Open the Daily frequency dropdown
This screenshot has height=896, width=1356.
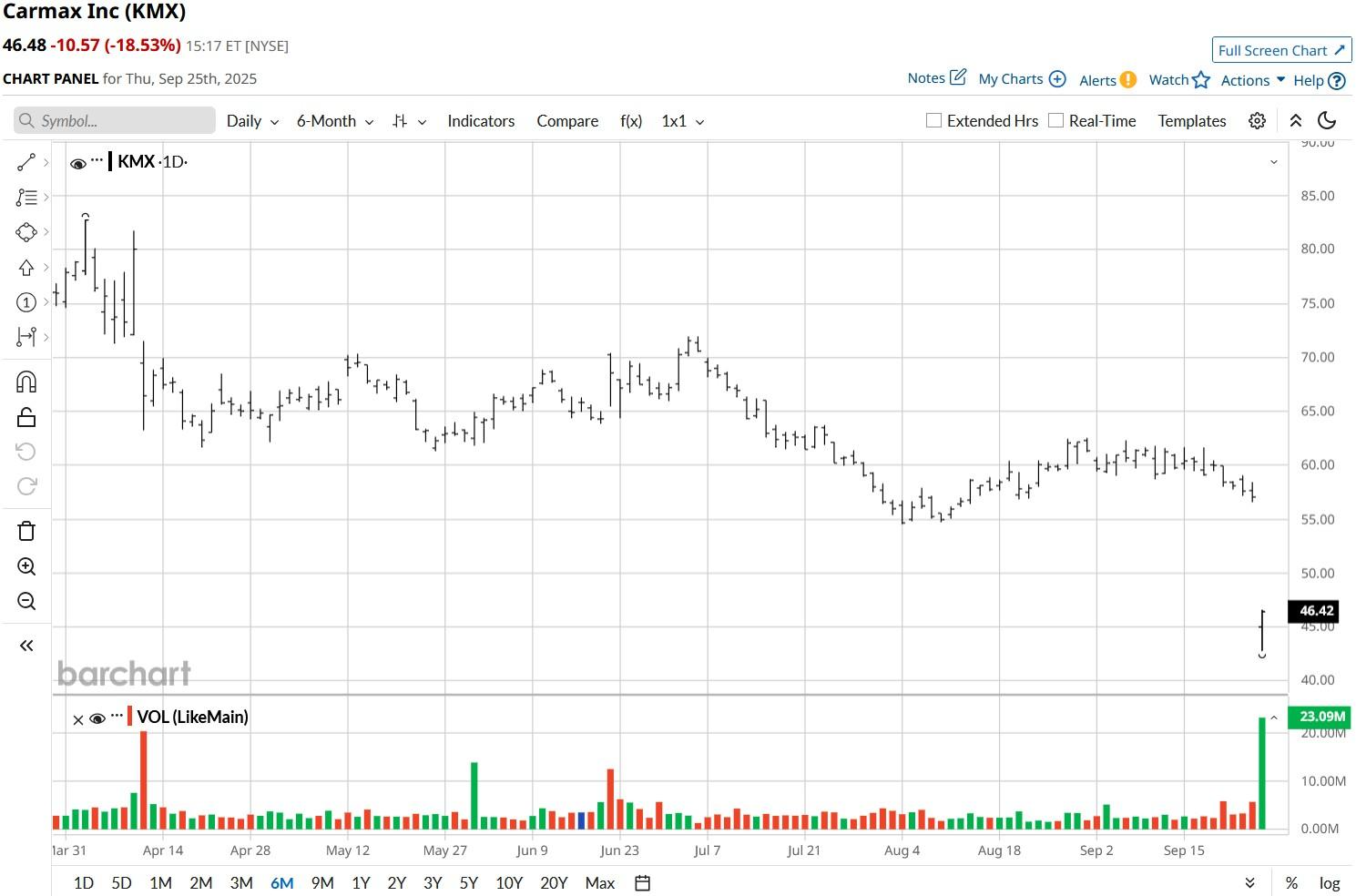click(252, 121)
